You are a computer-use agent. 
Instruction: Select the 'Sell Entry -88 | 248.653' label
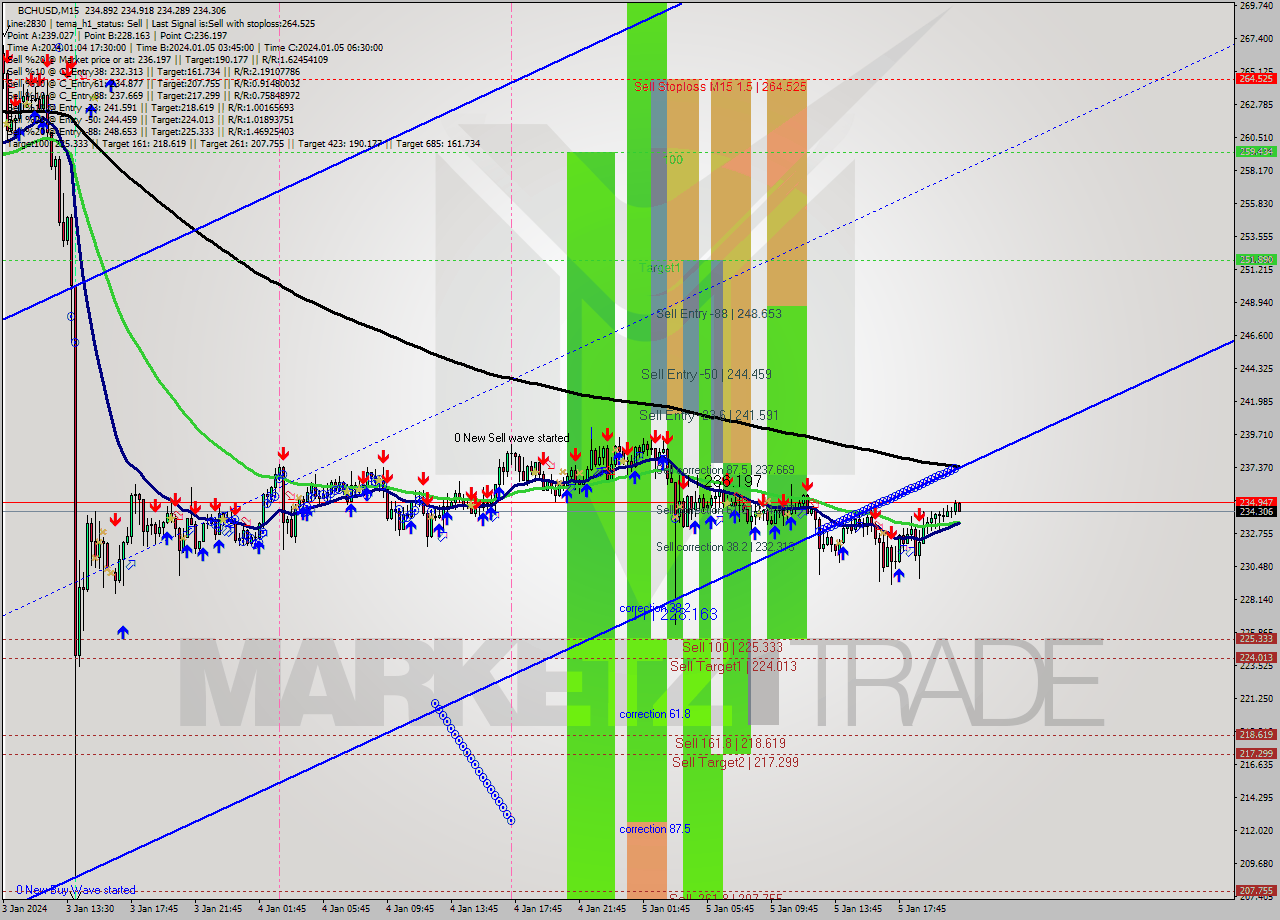pyautogui.click(x=719, y=314)
